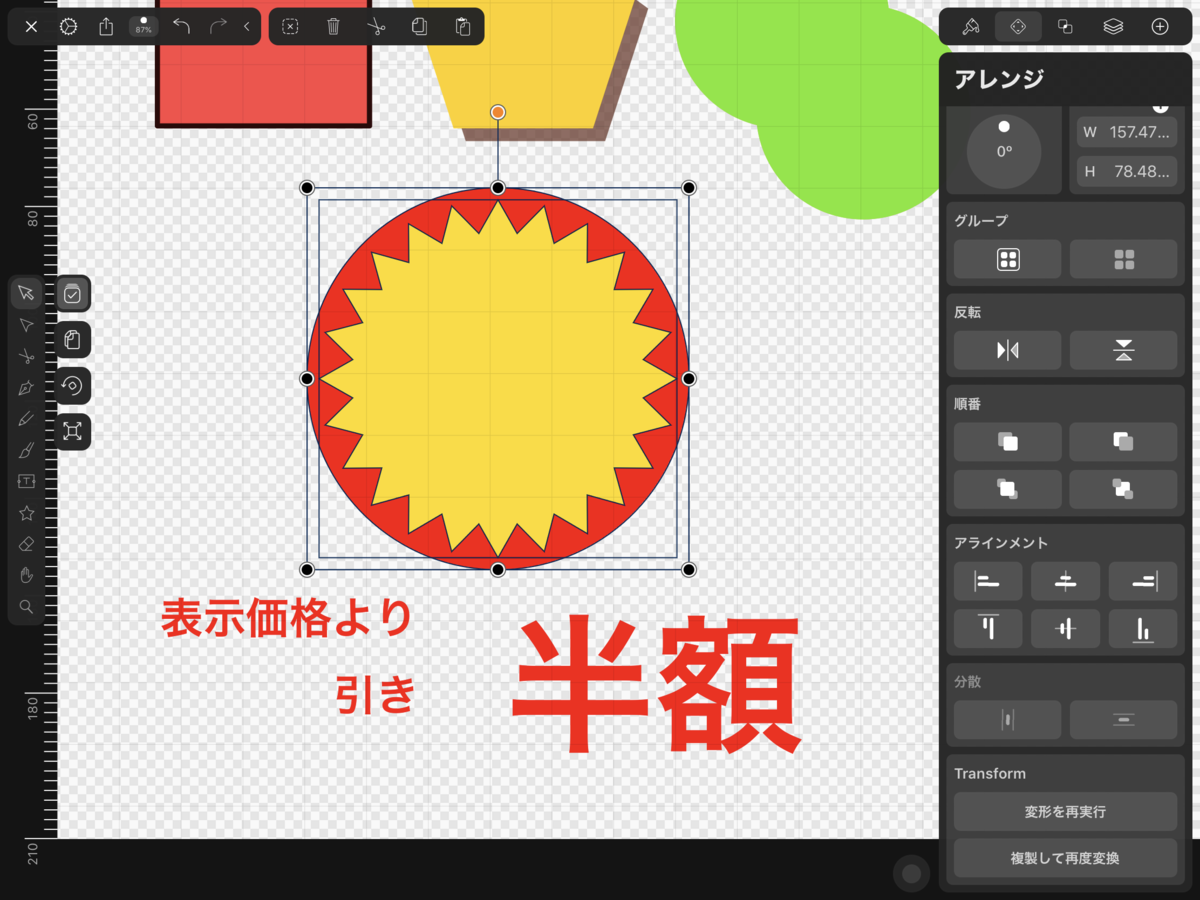This screenshot has height=900, width=1200.
Task: Flip the selection vertically
Action: click(x=1124, y=350)
